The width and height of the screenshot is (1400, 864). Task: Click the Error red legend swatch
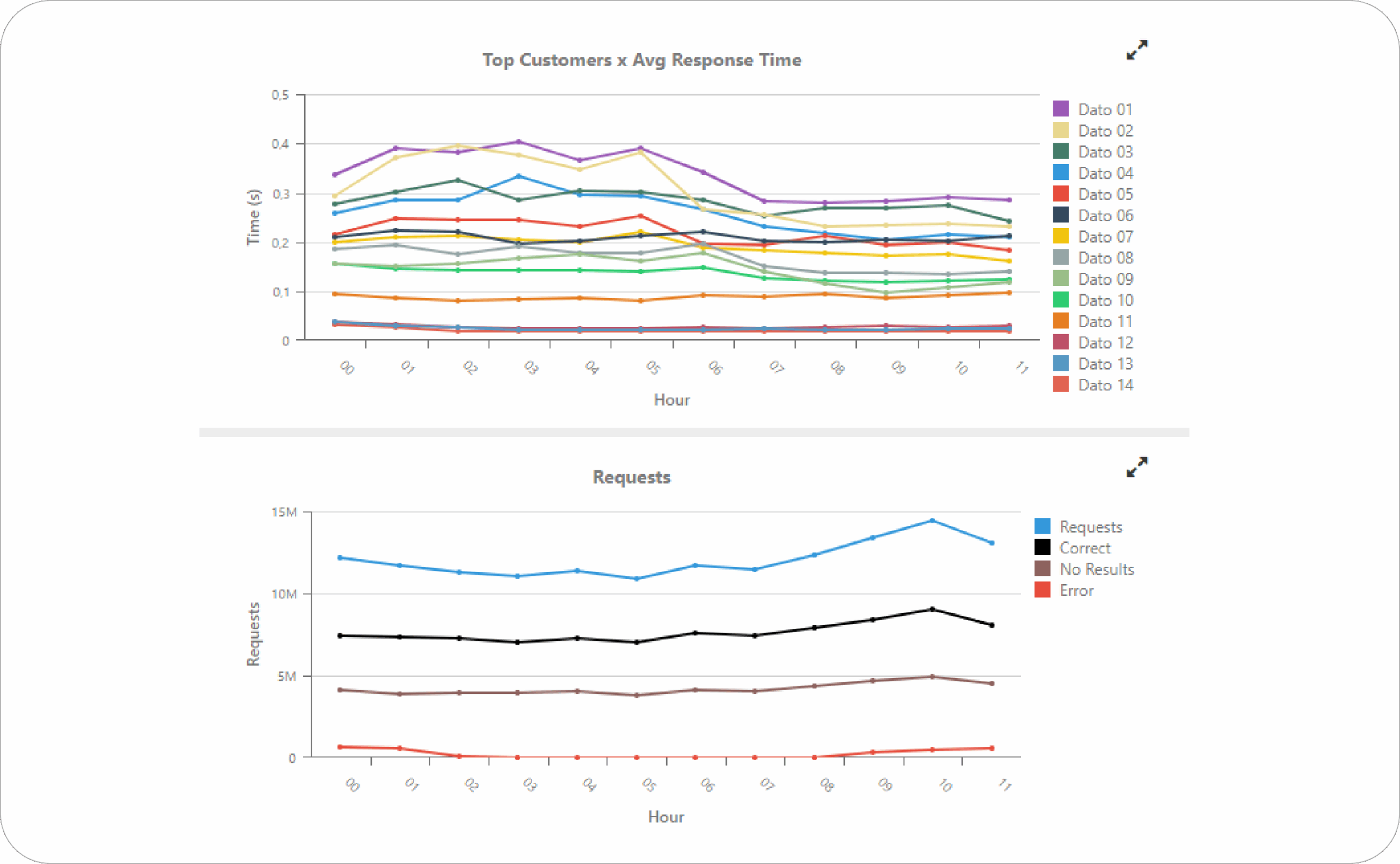pyautogui.click(x=1042, y=589)
